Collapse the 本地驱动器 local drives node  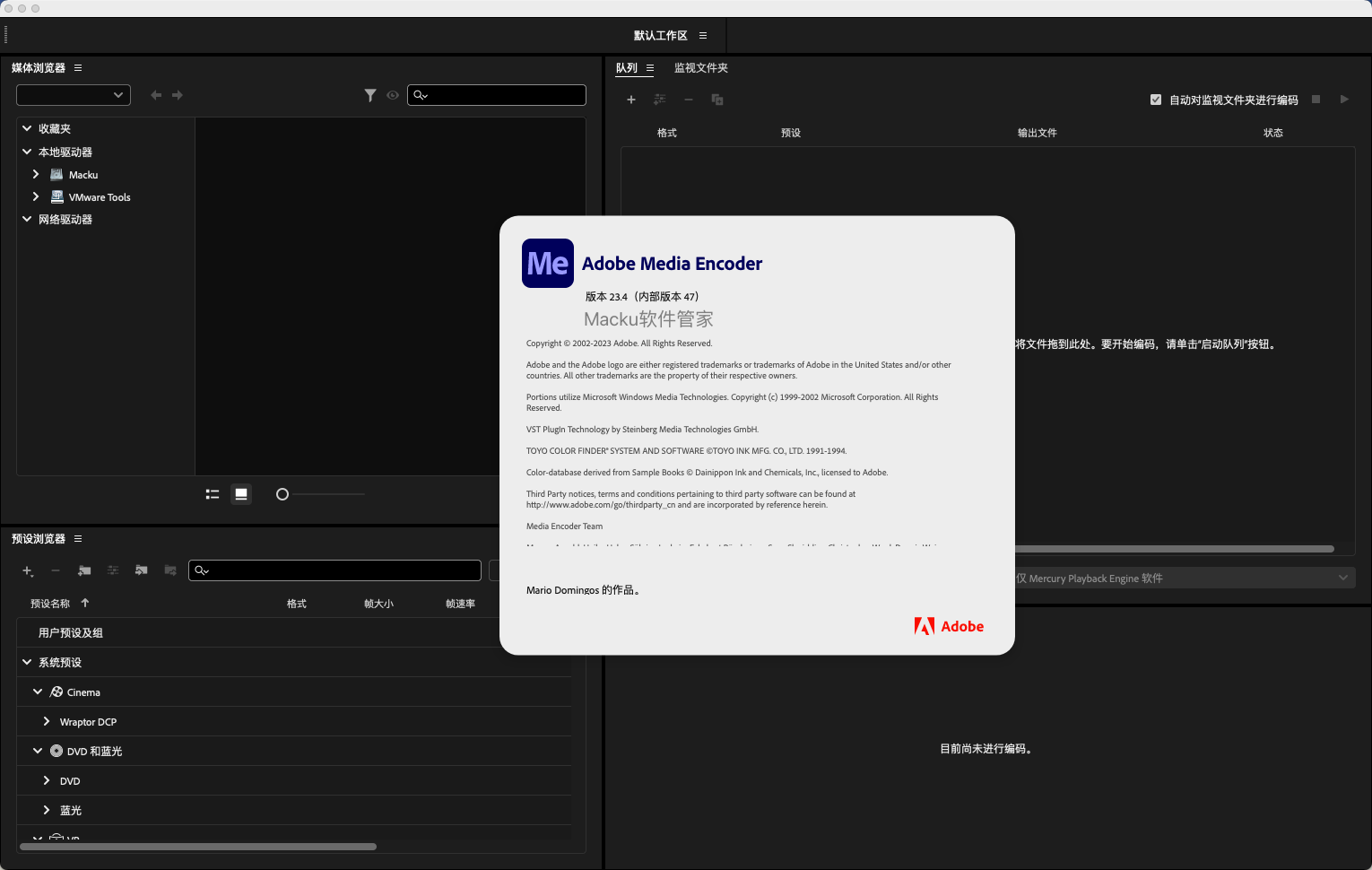coord(27,152)
